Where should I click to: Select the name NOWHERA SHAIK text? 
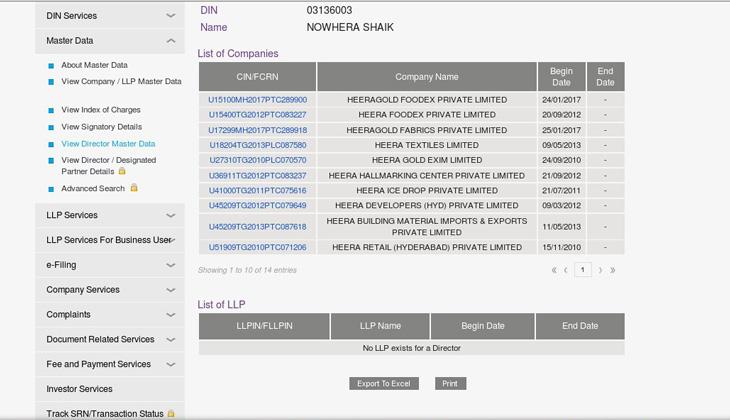[350, 27]
